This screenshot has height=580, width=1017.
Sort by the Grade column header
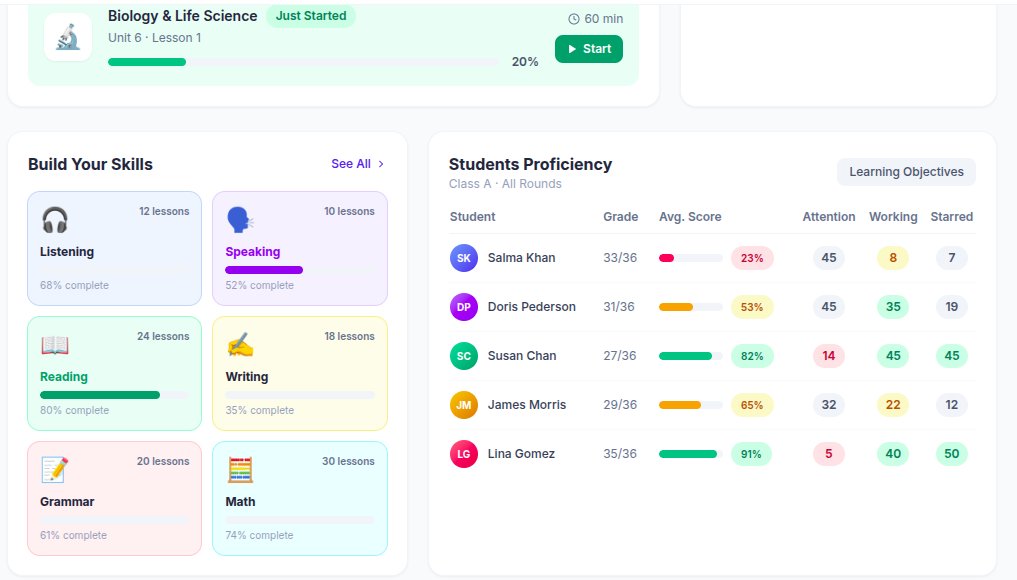(621, 217)
